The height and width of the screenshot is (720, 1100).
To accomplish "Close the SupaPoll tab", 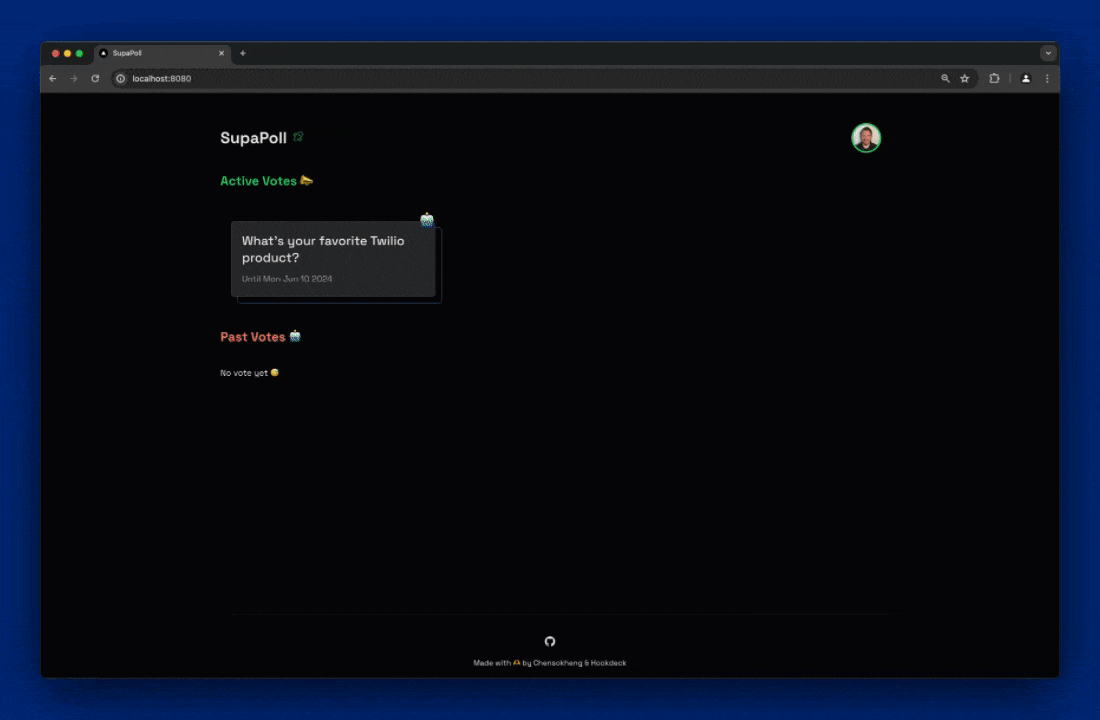I will 222,53.
